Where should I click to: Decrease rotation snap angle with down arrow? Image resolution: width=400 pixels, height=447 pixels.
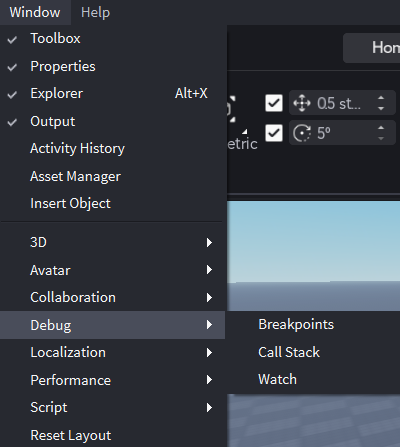(381, 138)
